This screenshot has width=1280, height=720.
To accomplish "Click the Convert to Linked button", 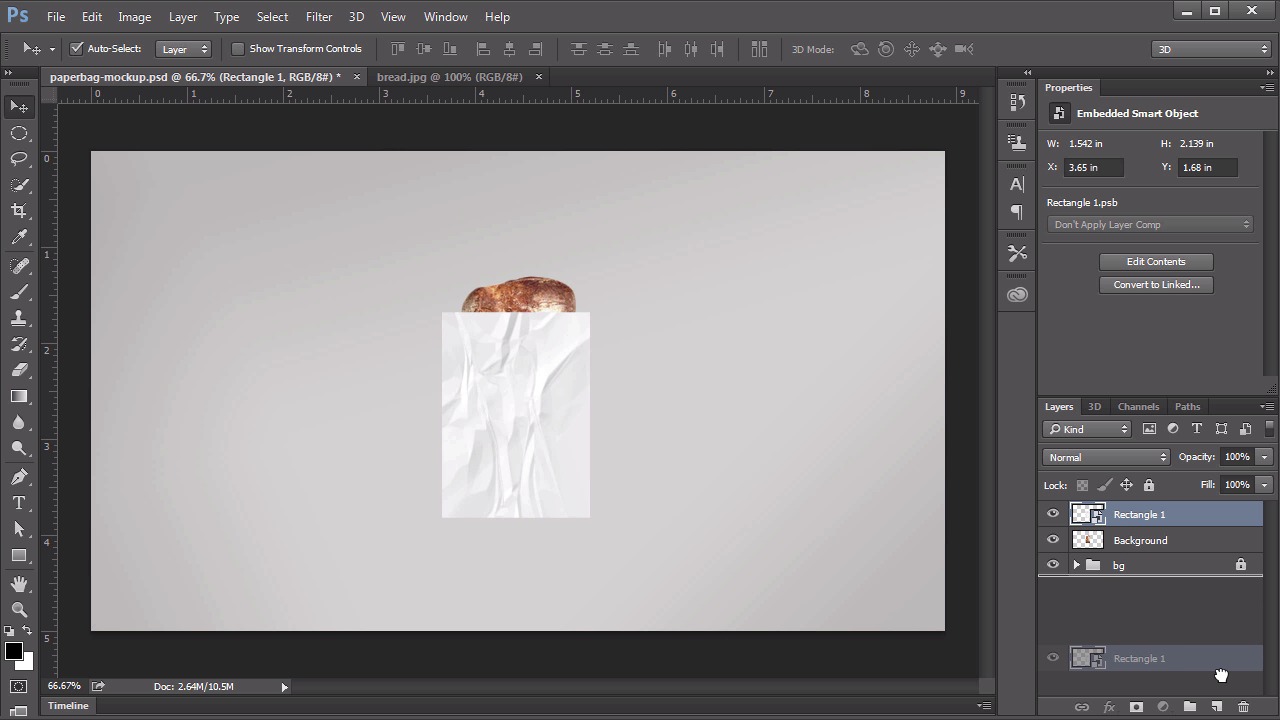I will click(x=1156, y=285).
